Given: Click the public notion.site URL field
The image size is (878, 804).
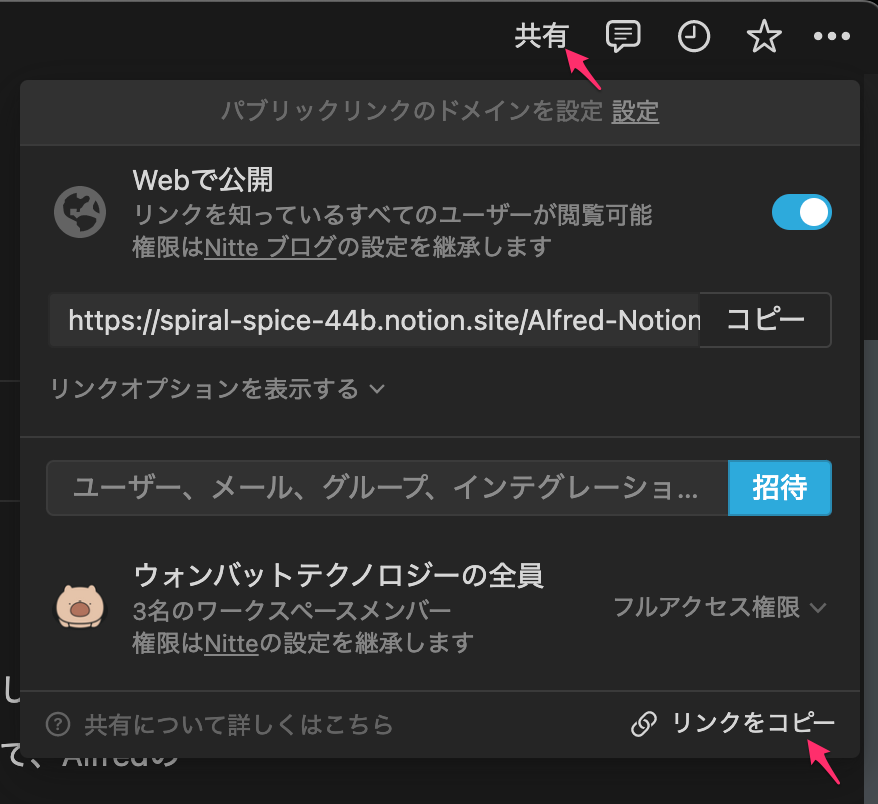Looking at the screenshot, I should 375,320.
